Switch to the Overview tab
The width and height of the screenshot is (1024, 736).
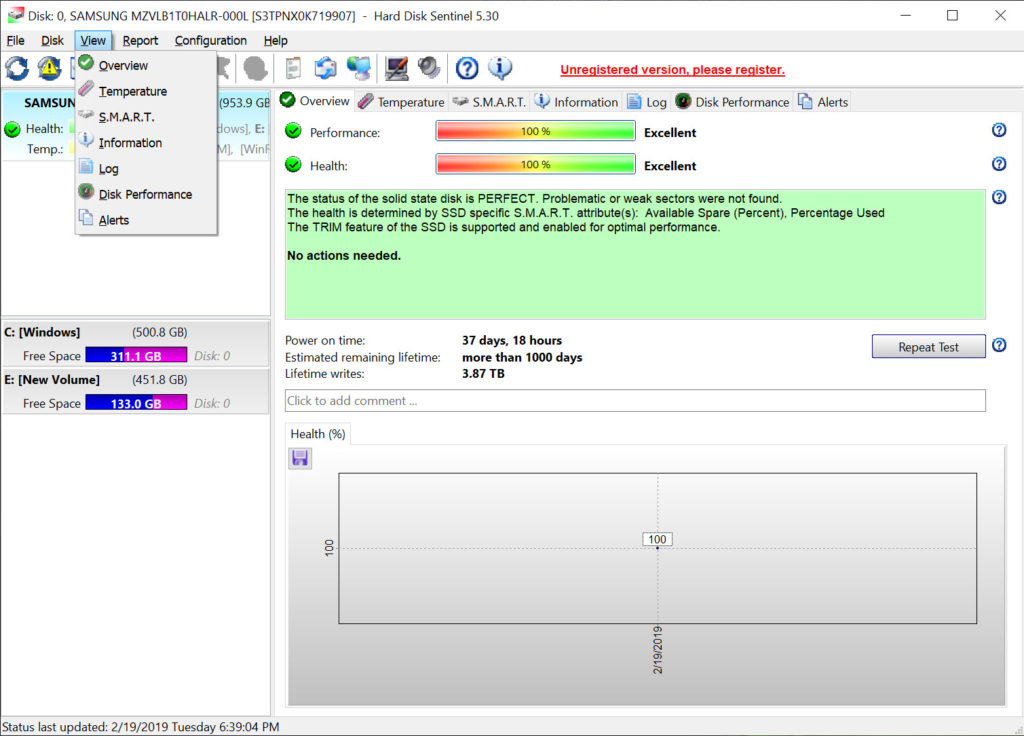(315, 101)
